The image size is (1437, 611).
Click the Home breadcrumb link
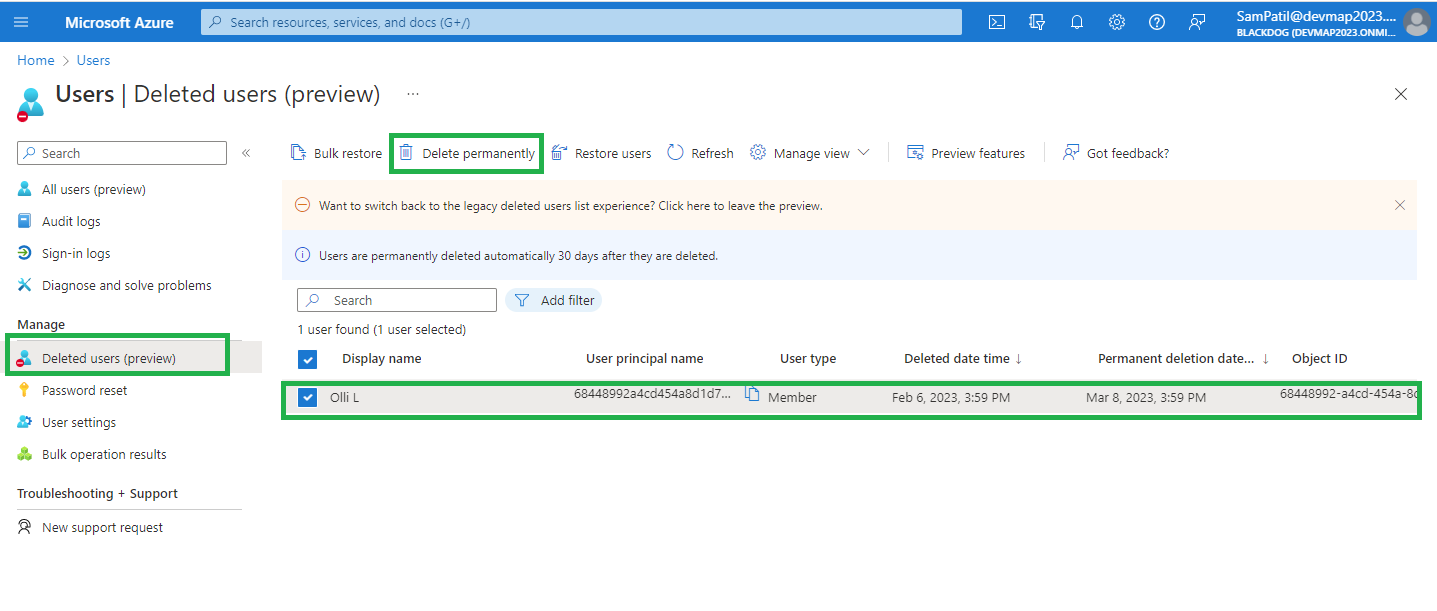36,60
